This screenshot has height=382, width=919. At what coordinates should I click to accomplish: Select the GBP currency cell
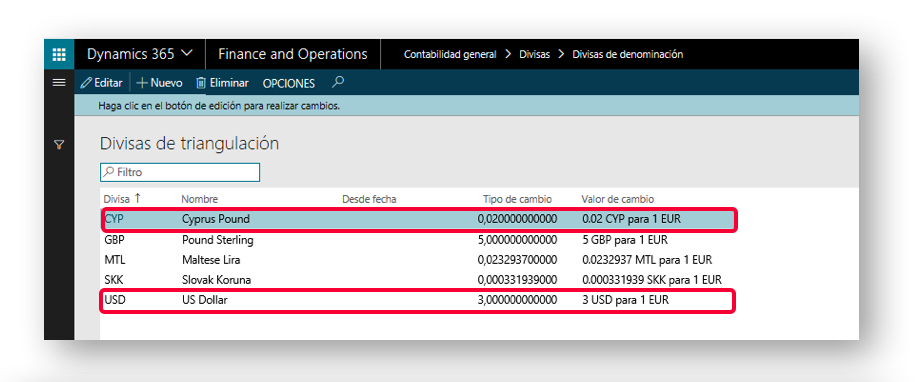[x=114, y=240]
